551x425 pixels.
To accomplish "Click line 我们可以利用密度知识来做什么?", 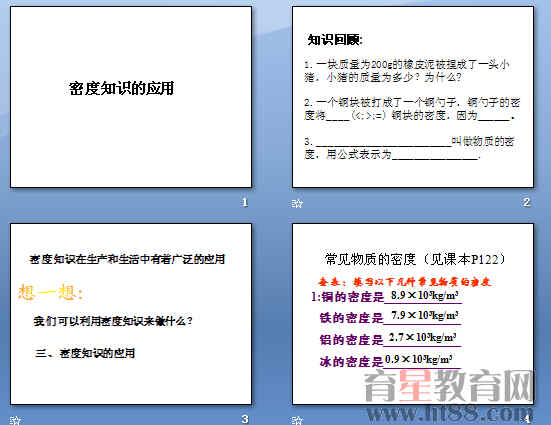I will 113,321.
